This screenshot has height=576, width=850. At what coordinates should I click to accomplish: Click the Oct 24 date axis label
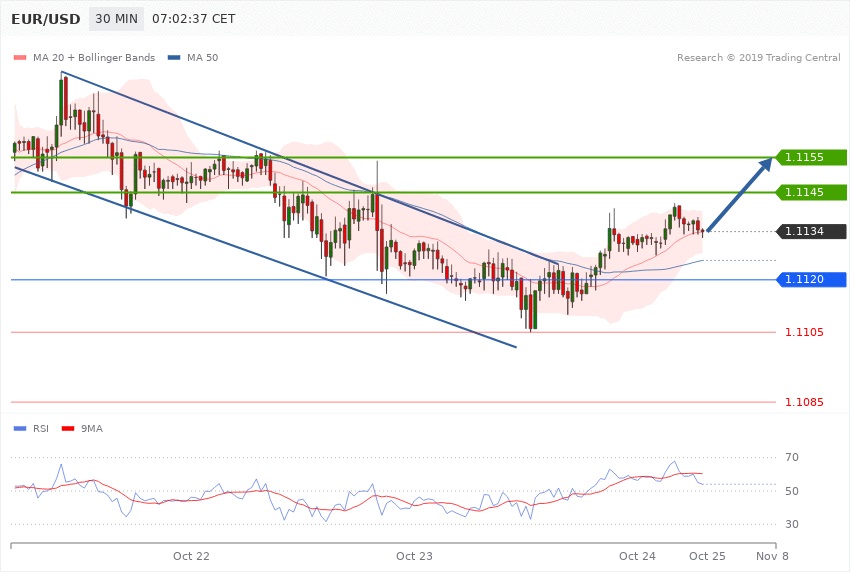[x=637, y=556]
